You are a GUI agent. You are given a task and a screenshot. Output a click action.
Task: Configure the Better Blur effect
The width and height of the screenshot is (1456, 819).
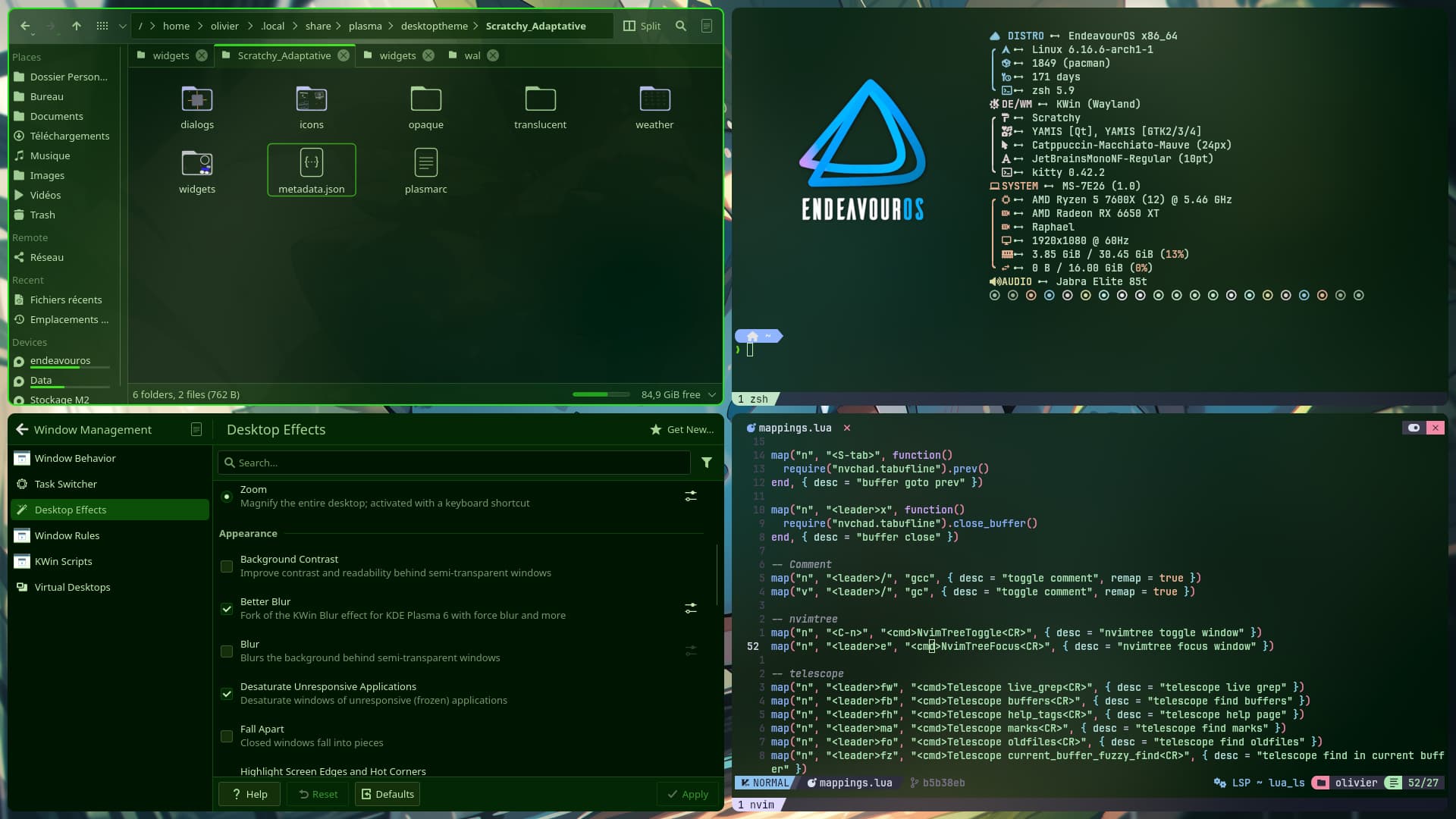(691, 608)
